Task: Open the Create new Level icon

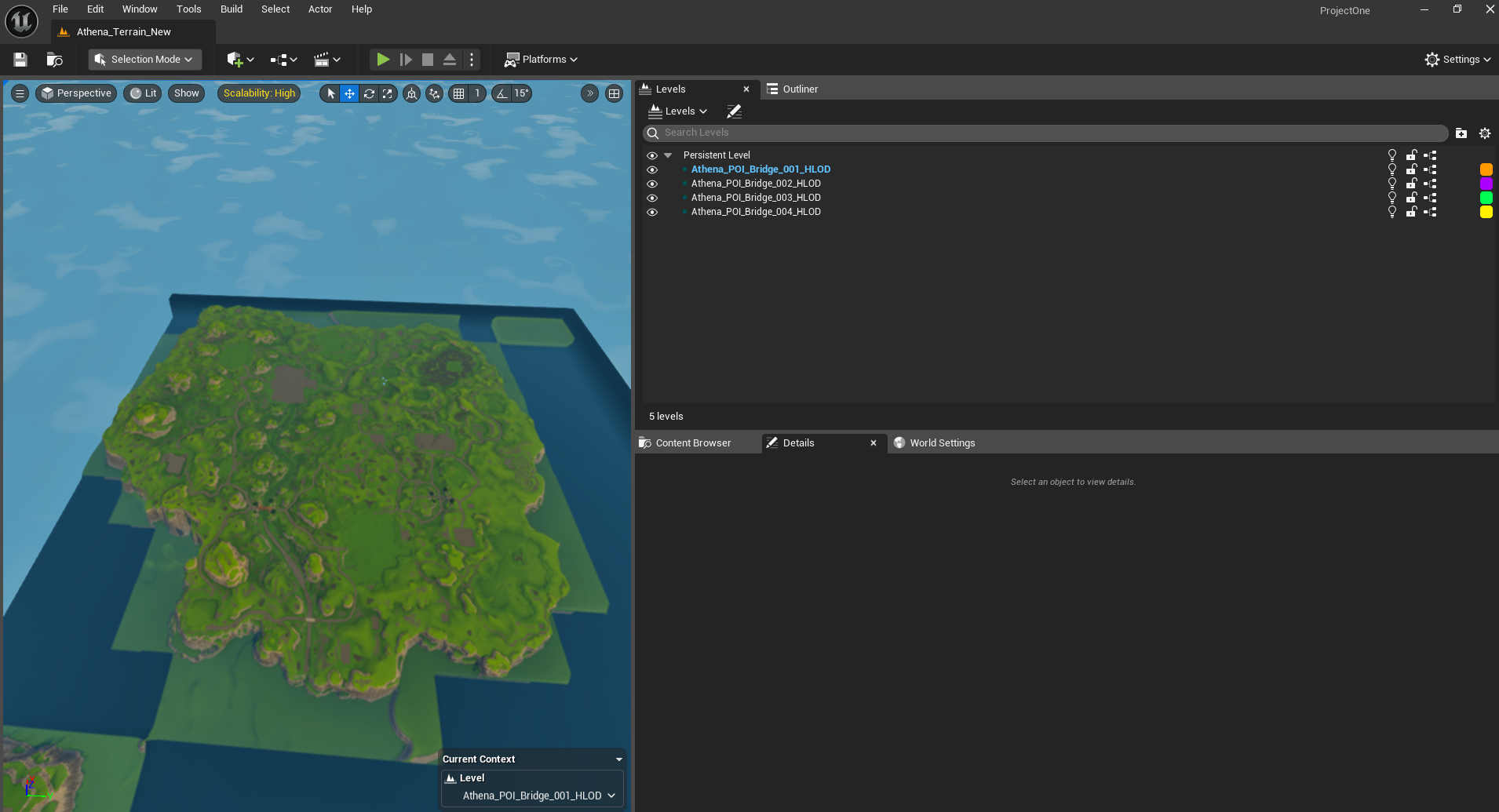Action: tap(1460, 133)
